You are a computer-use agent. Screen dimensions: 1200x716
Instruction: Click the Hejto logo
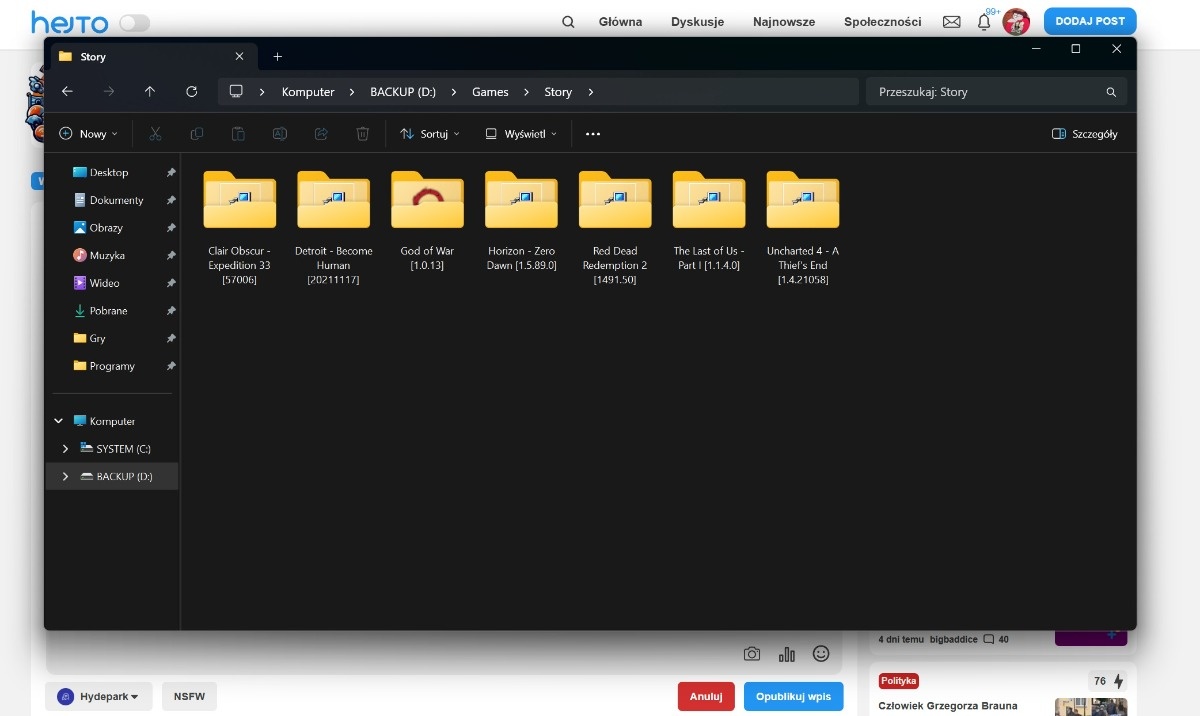pyautogui.click(x=70, y=22)
